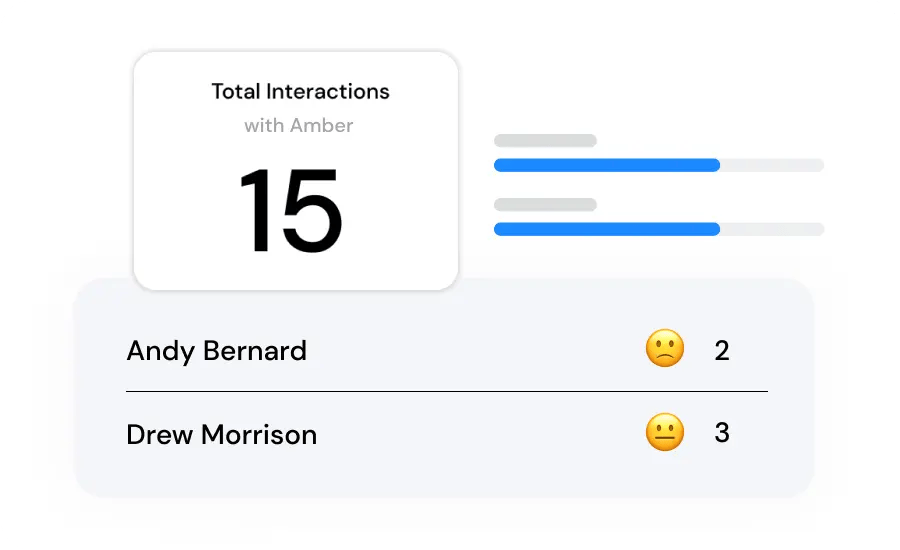Screen dimensions: 900x550
Task: Click Drew Morrison's score of 3
Action: (721, 432)
